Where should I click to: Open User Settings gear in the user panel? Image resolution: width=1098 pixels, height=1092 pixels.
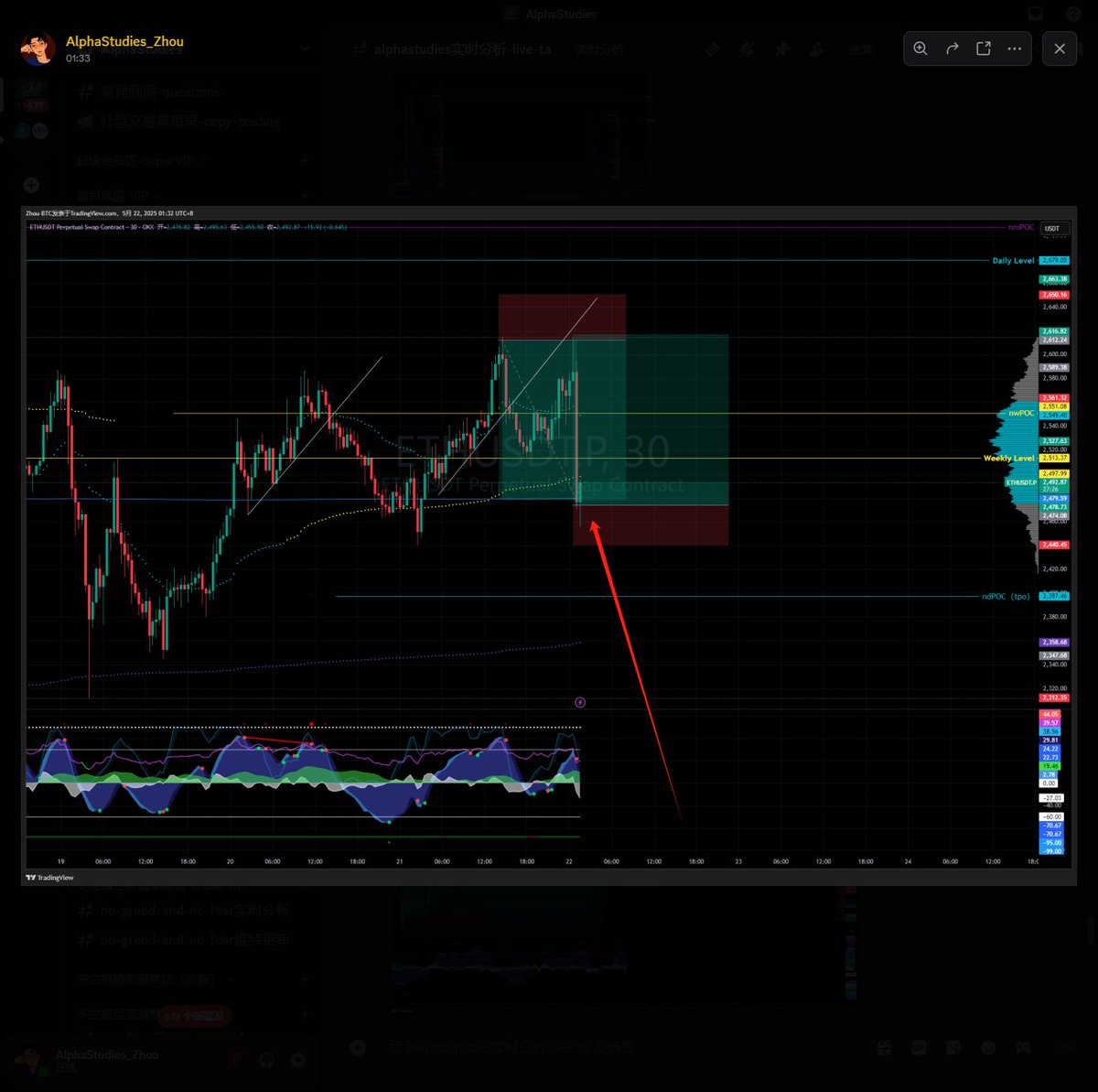click(298, 1060)
